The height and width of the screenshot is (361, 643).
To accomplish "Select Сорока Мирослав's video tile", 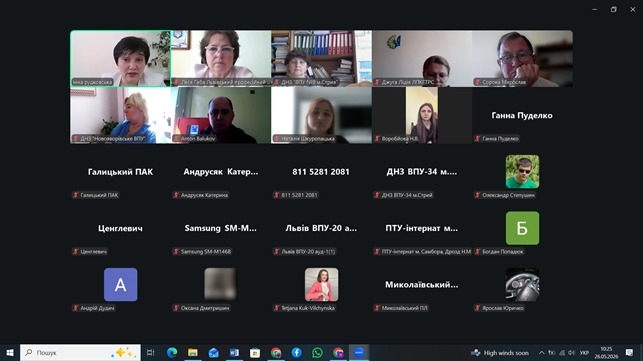I will pos(522,58).
